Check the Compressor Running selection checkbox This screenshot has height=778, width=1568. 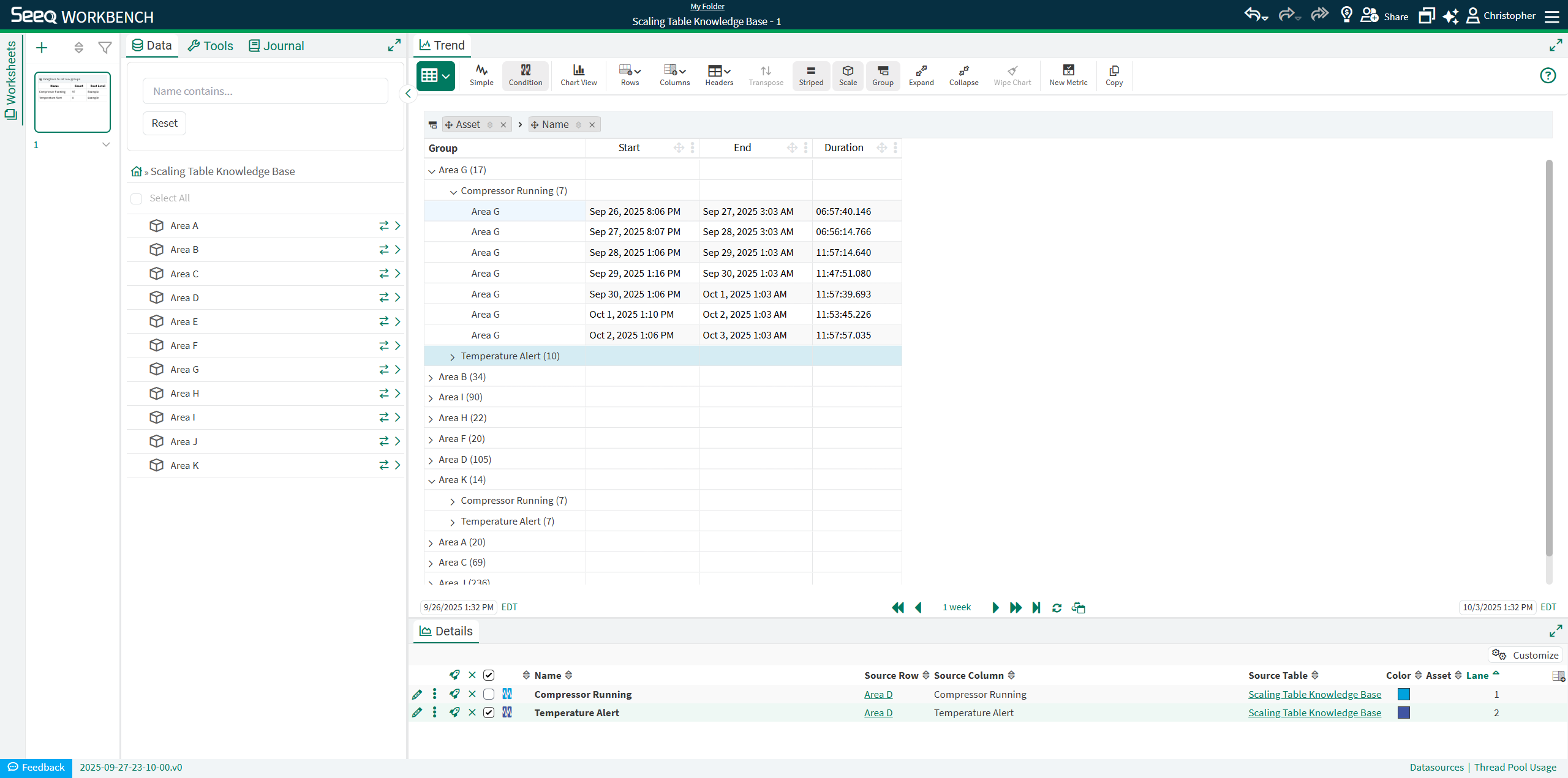488,694
